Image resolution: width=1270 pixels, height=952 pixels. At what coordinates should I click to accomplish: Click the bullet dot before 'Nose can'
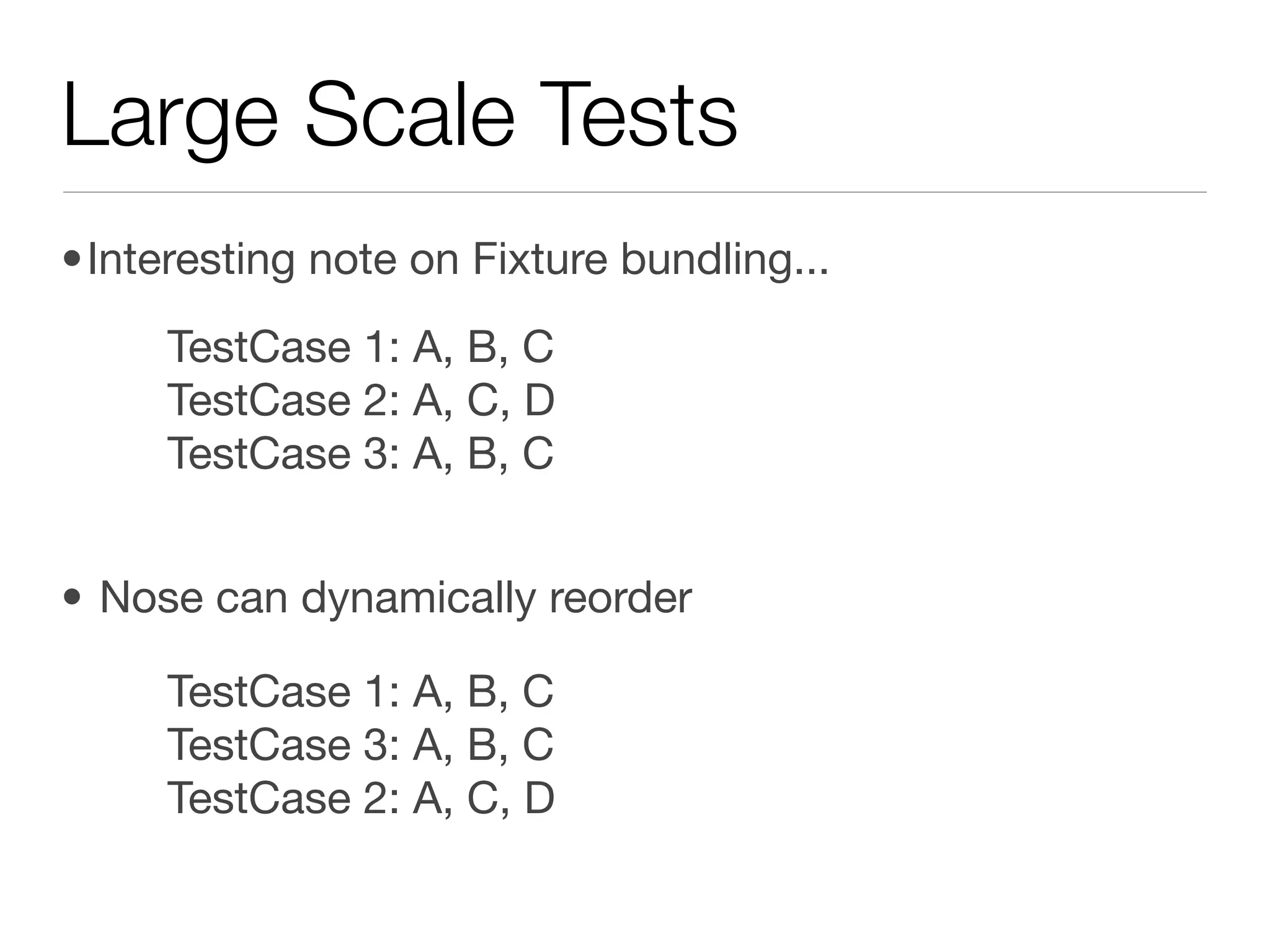click(x=72, y=597)
